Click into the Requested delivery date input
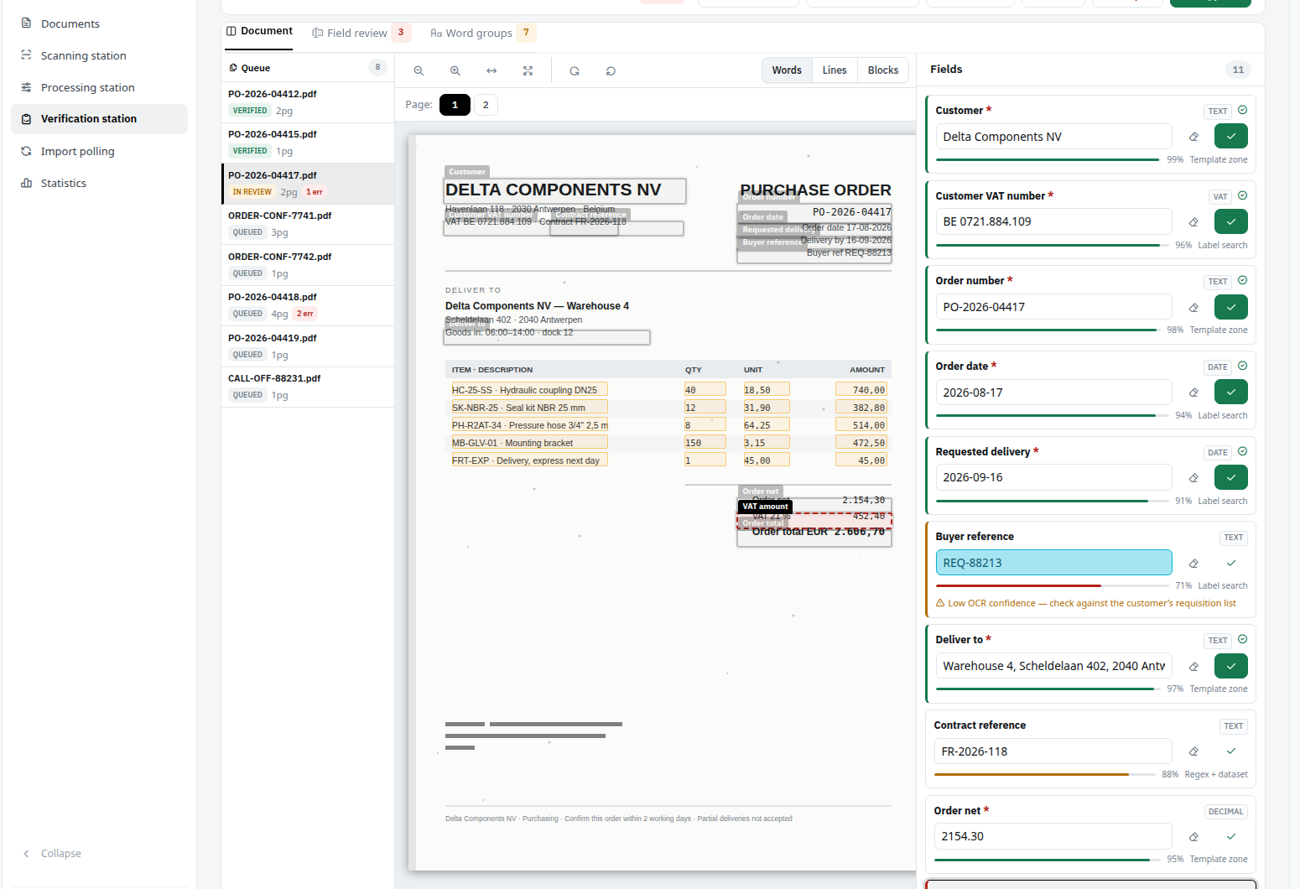This screenshot has width=1300, height=889. (1054, 478)
